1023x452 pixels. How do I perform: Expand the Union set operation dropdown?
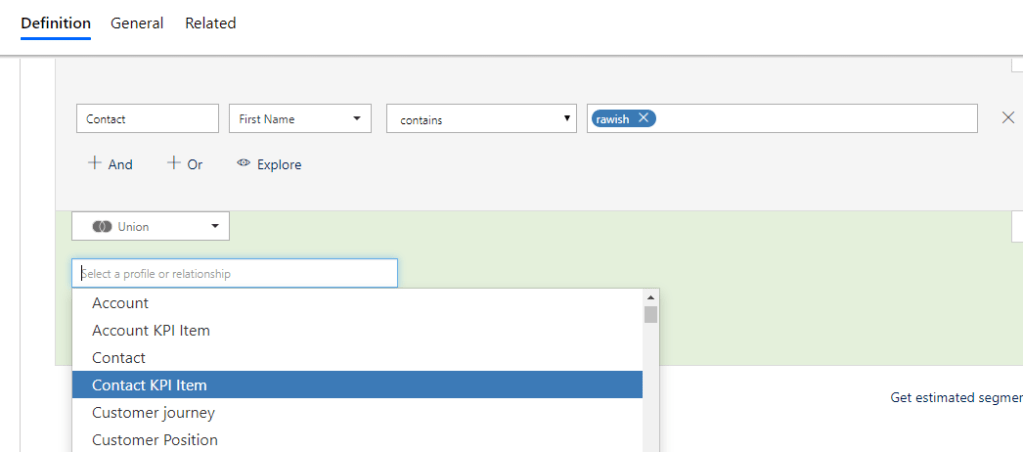tap(214, 227)
